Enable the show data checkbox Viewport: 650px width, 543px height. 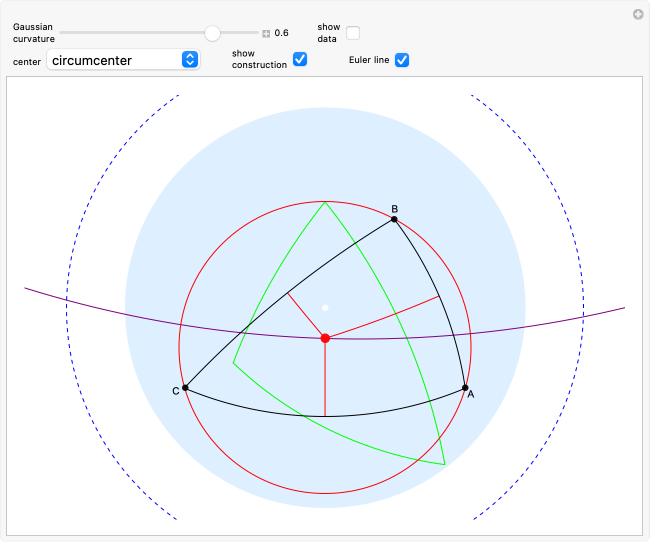(353, 33)
